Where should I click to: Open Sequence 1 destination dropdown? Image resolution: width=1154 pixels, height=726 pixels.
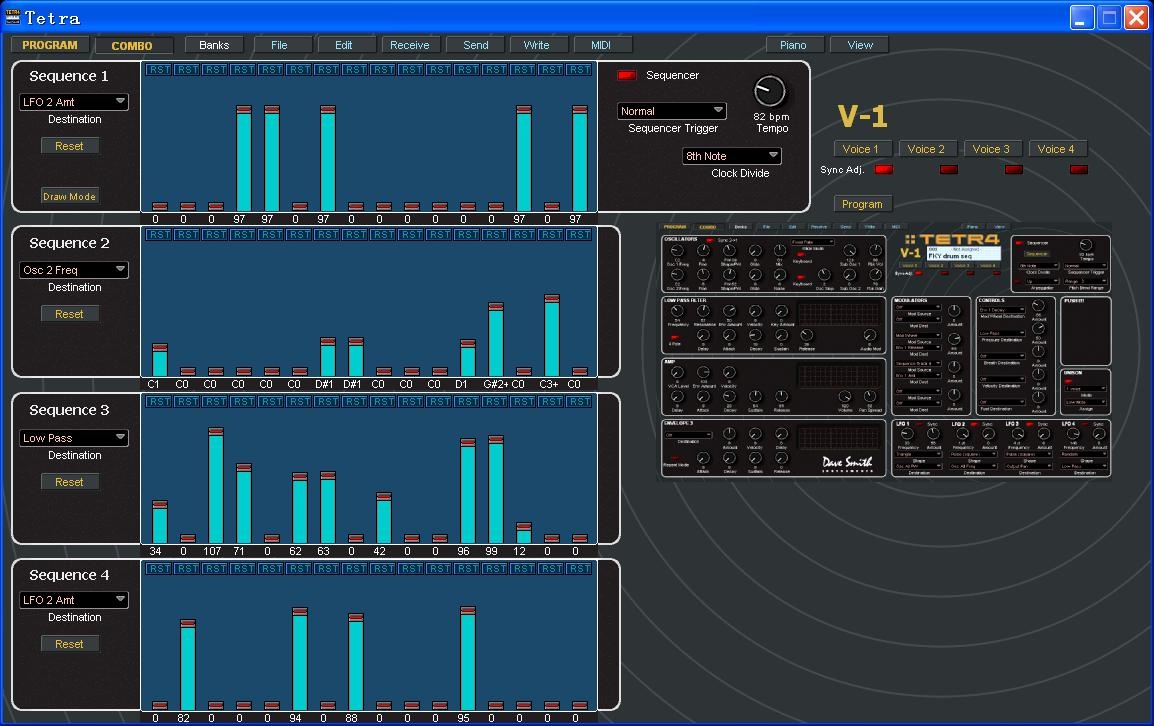tap(74, 102)
